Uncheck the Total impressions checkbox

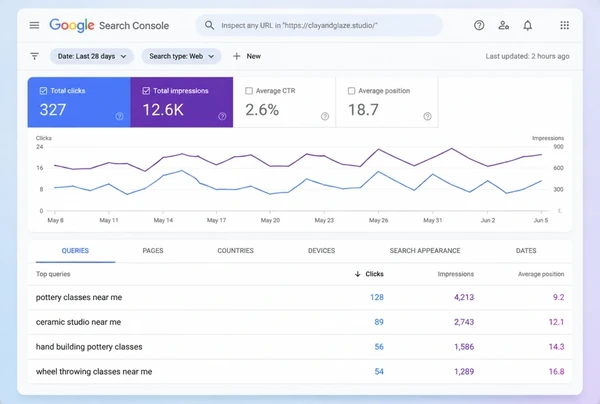[x=146, y=91]
